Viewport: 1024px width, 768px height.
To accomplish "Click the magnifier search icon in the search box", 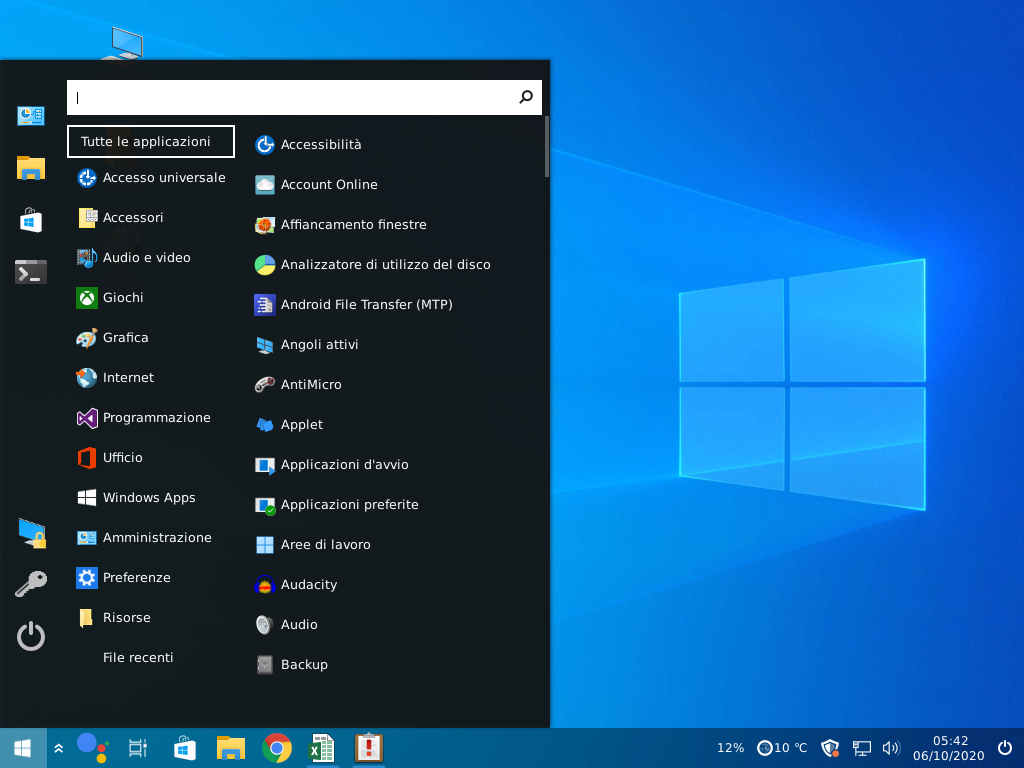I will click(526, 97).
